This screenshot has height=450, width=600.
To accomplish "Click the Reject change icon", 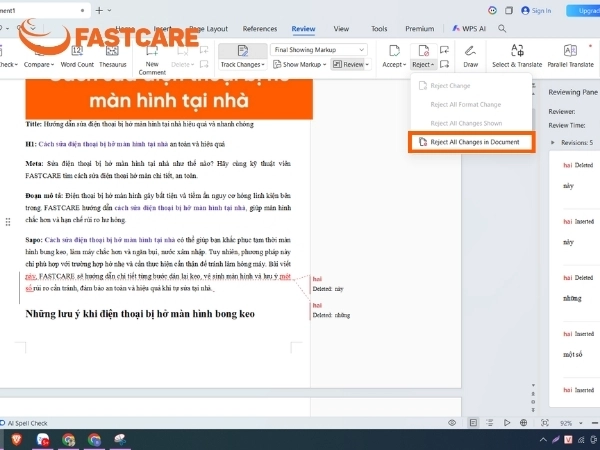I will click(423, 51).
